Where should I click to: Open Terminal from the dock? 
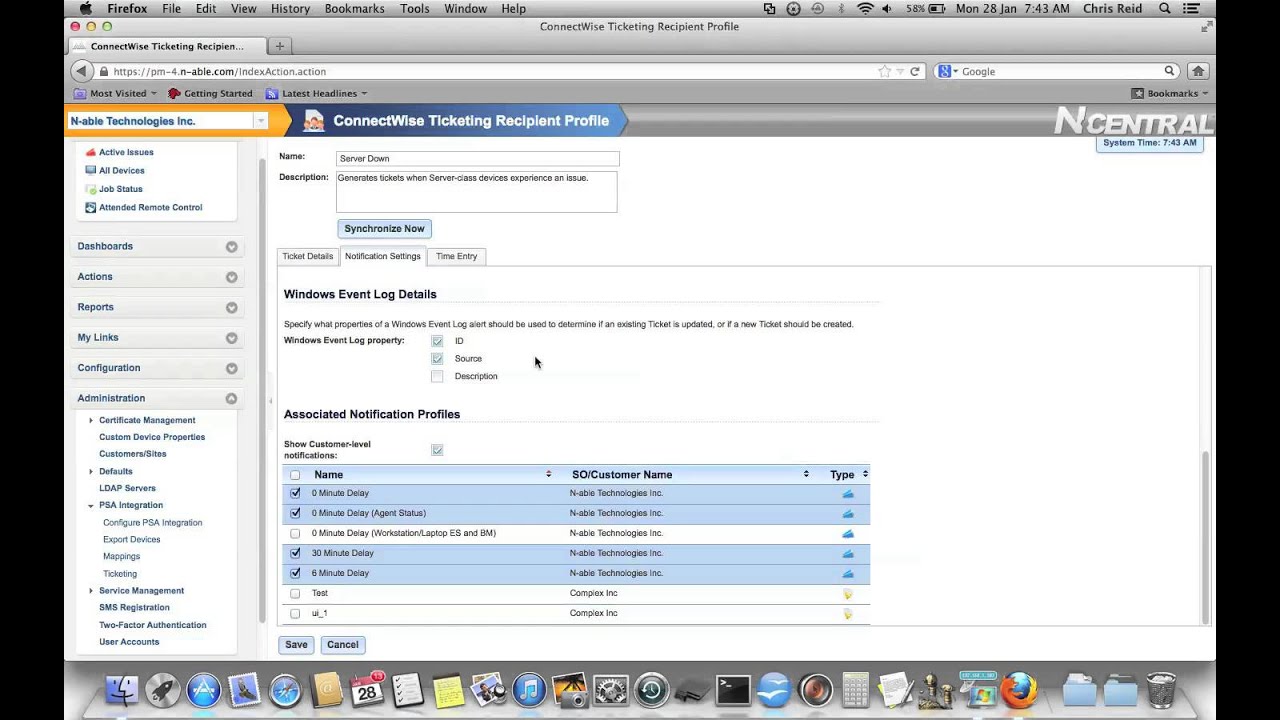point(733,690)
